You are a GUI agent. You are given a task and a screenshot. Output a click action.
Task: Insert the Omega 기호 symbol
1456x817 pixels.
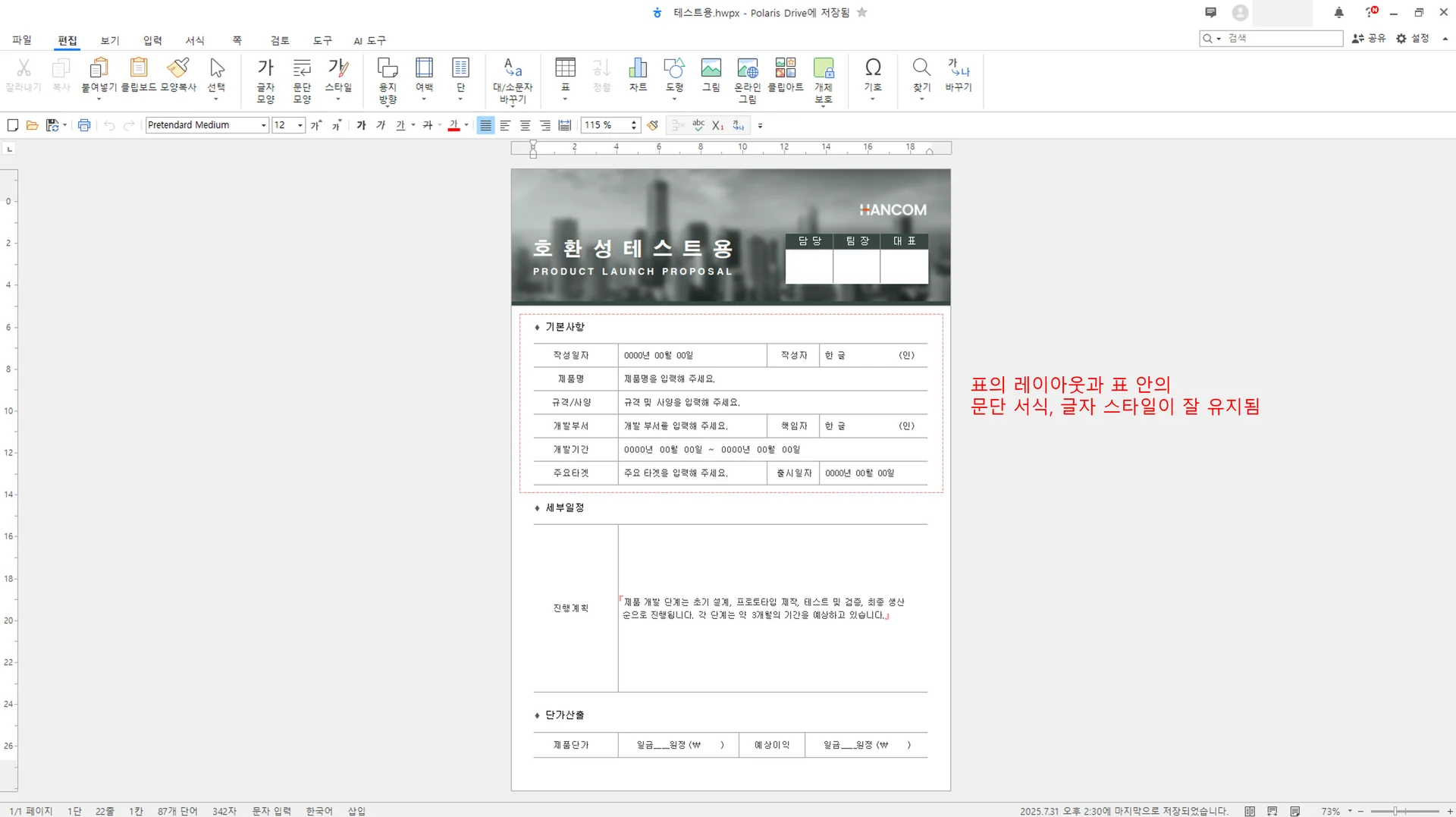point(873,76)
